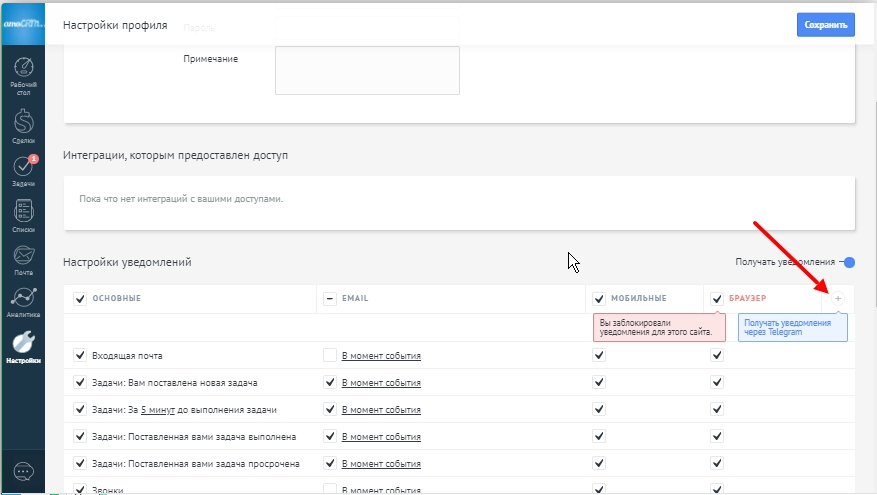Open В момент события dropdown for Входящая почта
877x495 pixels.
(x=381, y=356)
